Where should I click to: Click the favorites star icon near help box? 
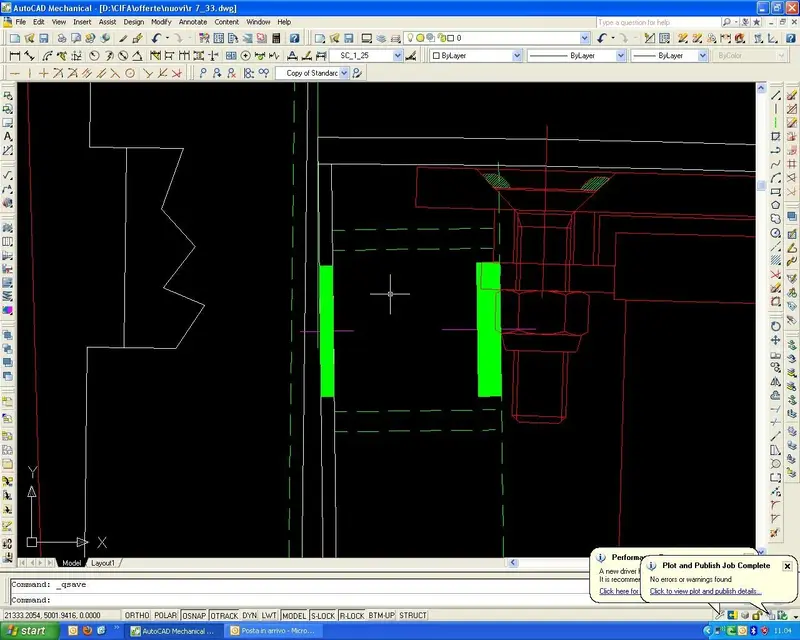757,22
